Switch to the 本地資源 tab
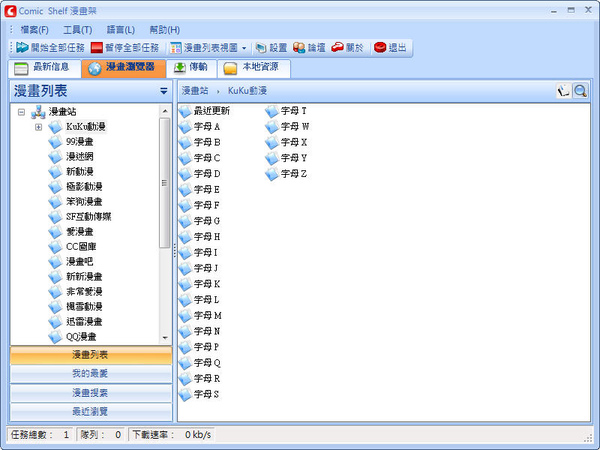600x450 pixels. click(x=254, y=68)
